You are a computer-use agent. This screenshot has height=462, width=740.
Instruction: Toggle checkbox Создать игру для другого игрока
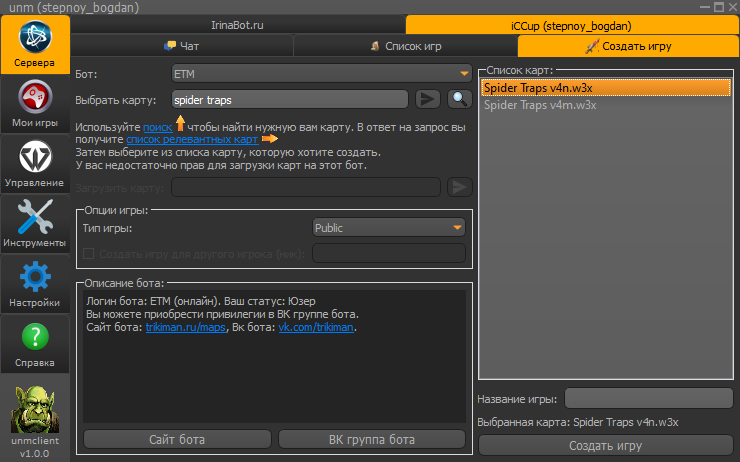tap(88, 254)
